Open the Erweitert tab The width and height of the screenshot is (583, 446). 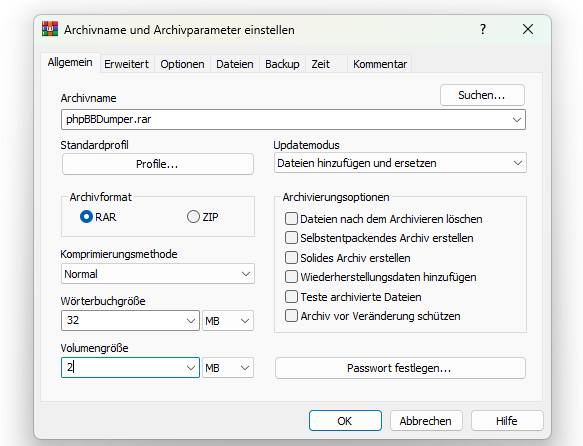point(126,64)
